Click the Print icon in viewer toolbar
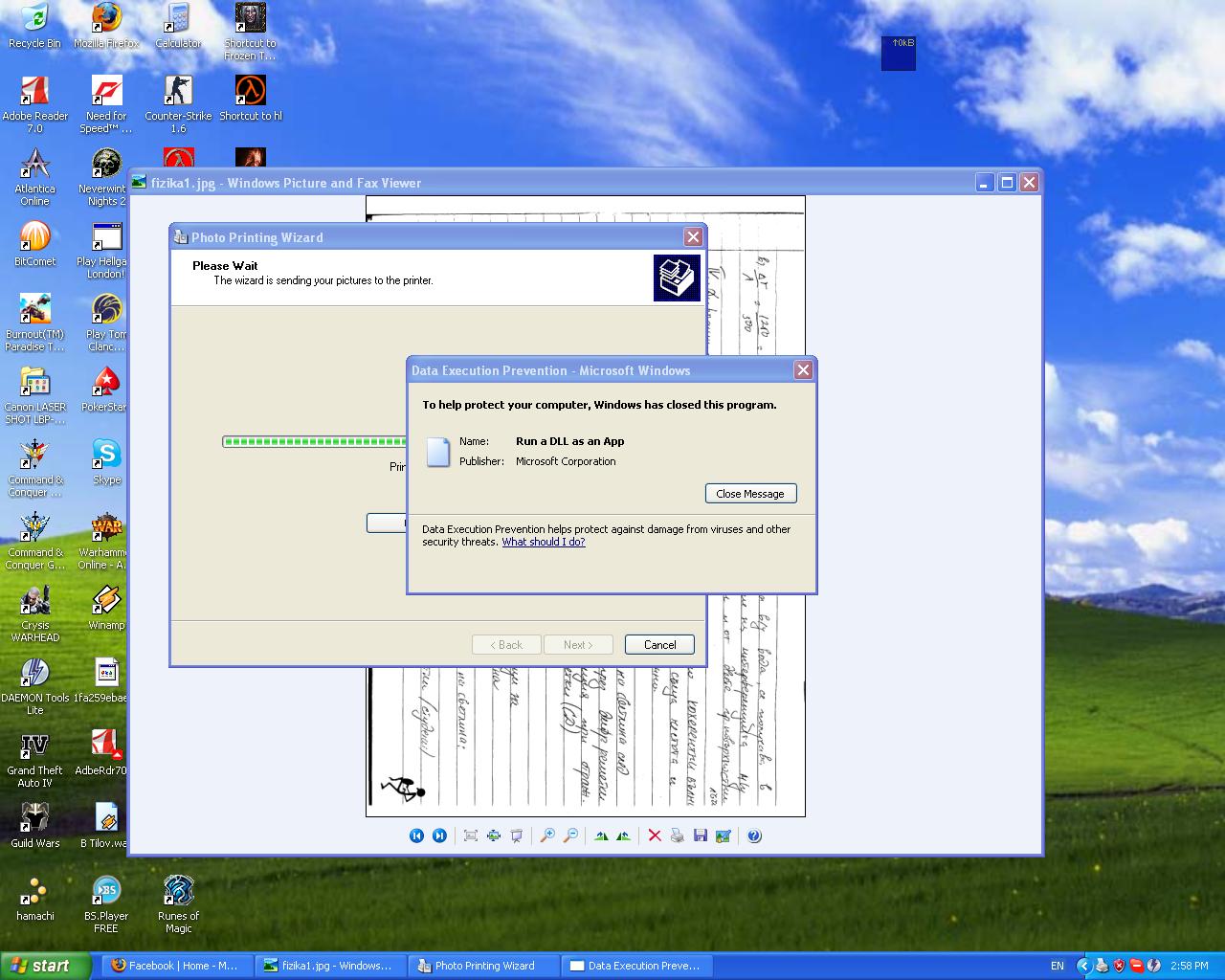This screenshot has width=1225, height=980. coord(678,835)
